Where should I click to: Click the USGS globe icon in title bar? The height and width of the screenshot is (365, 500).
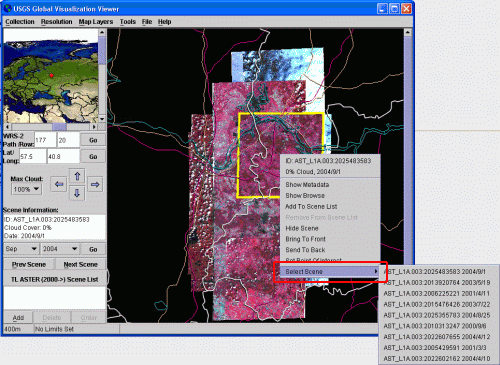(7, 9)
